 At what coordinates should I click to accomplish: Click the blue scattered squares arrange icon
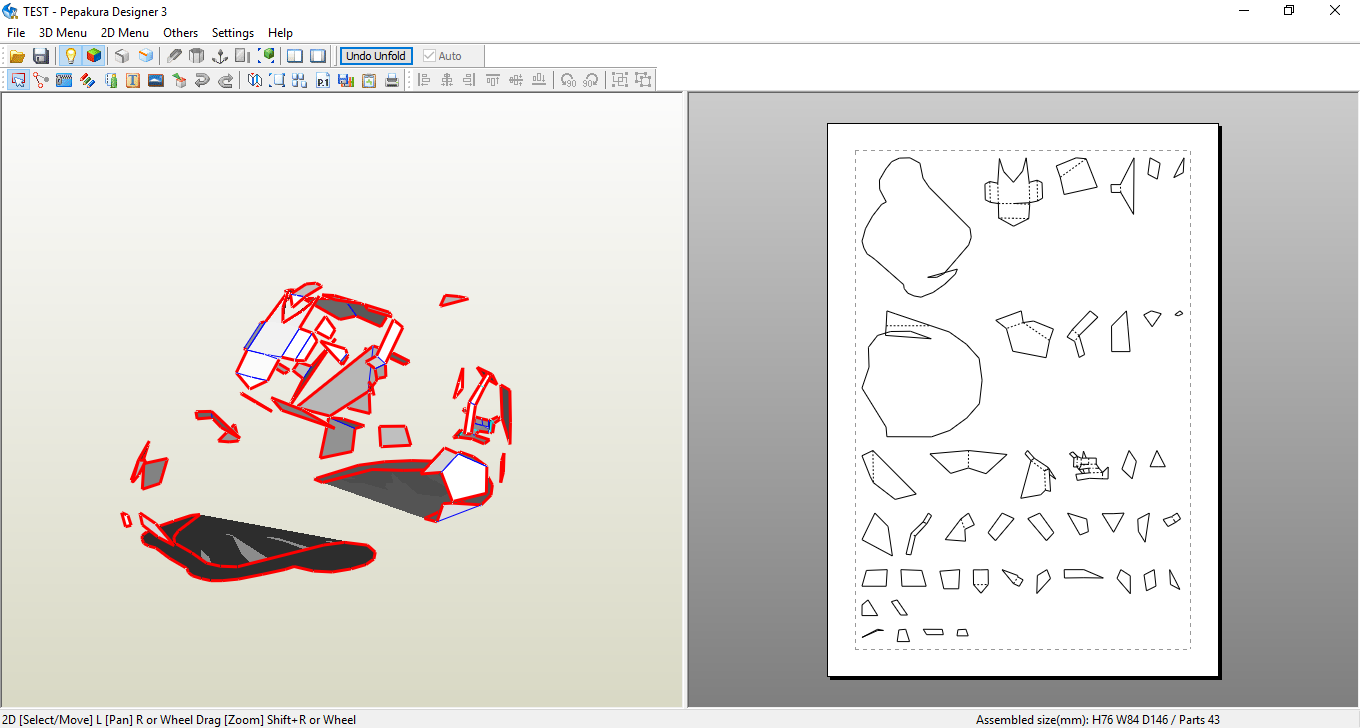[300, 80]
